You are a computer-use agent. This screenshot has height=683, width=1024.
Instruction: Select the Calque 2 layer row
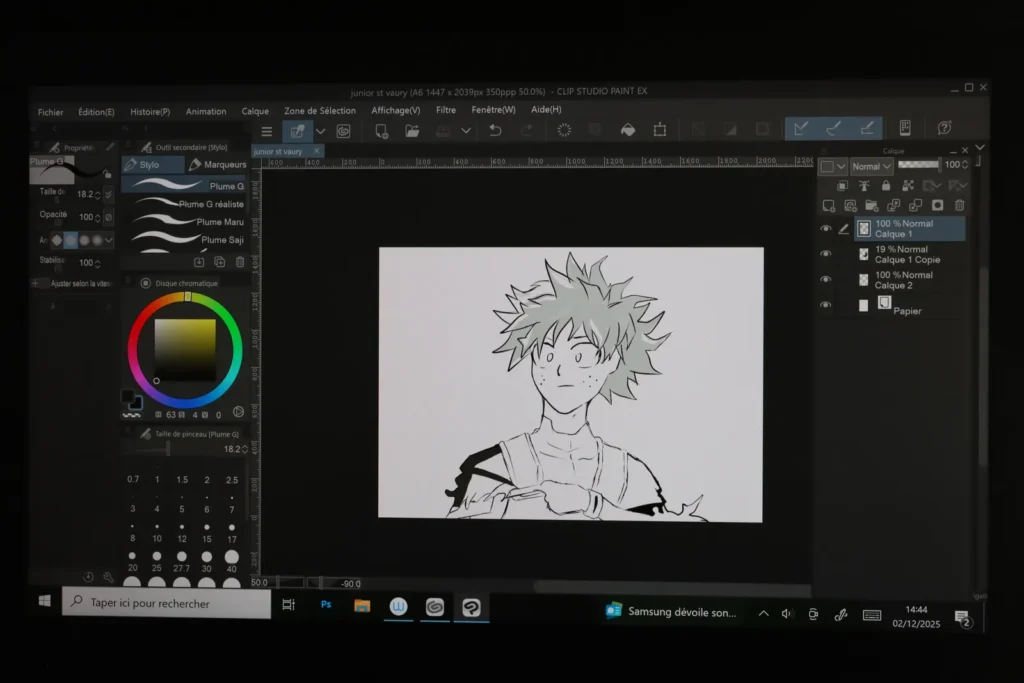(910, 280)
